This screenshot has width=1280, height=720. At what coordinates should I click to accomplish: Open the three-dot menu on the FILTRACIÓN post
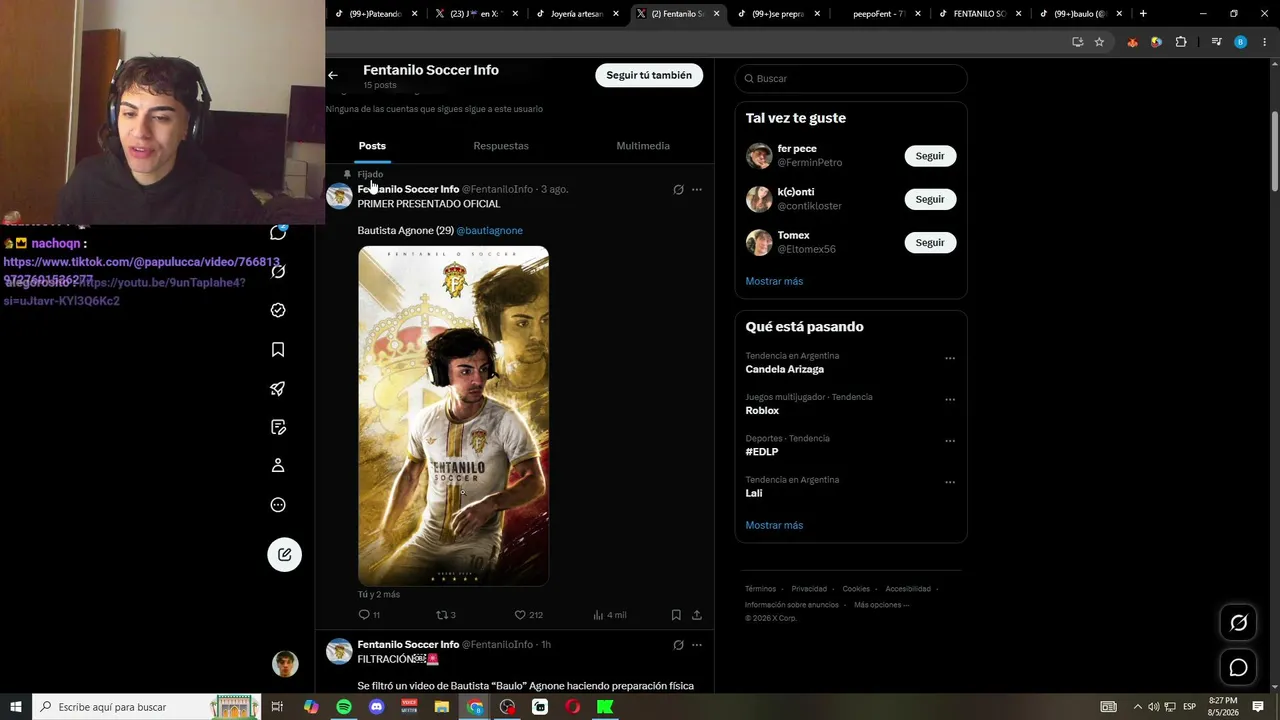(697, 645)
